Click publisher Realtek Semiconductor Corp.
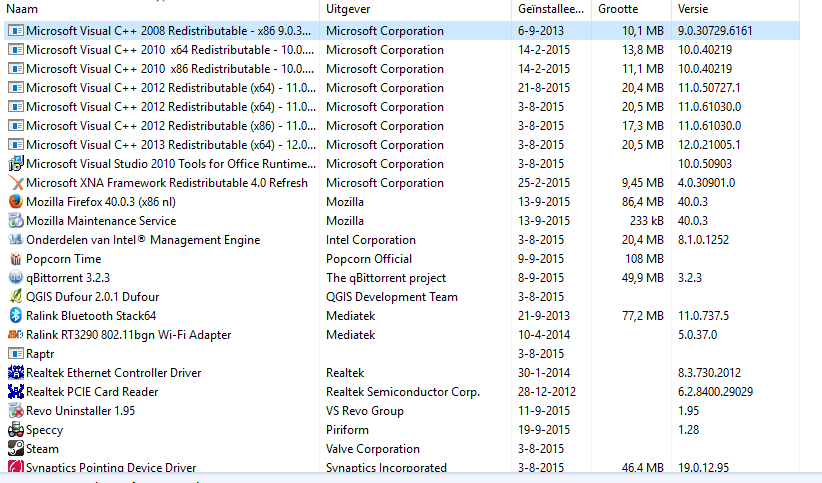 [x=403, y=392]
